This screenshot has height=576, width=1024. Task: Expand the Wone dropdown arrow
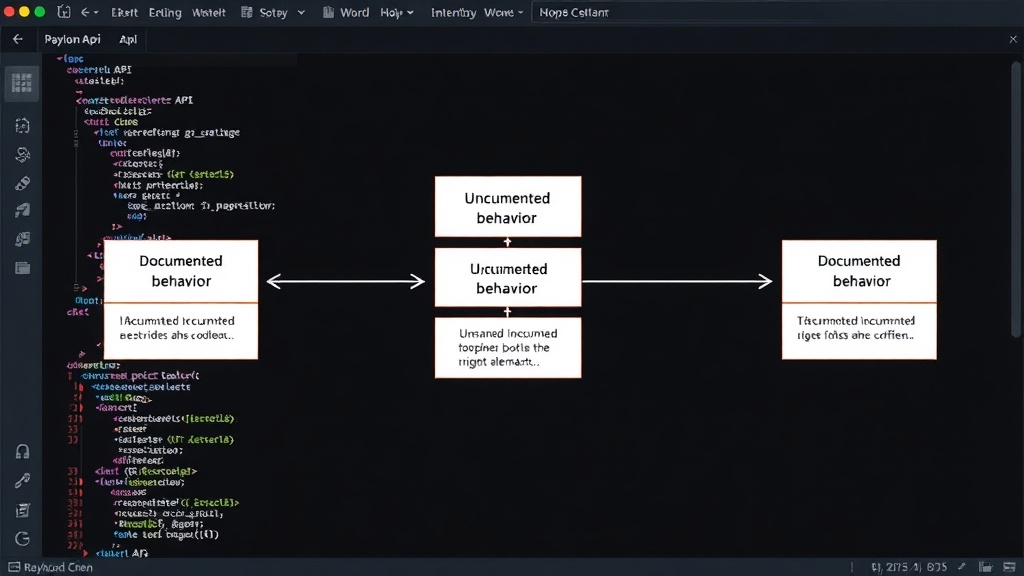520,12
